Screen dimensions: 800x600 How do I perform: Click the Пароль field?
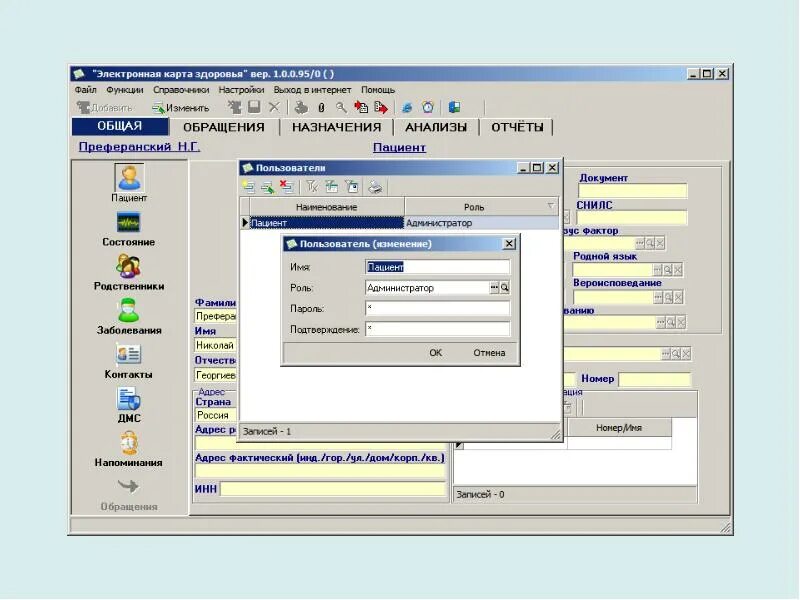pyautogui.click(x=437, y=308)
